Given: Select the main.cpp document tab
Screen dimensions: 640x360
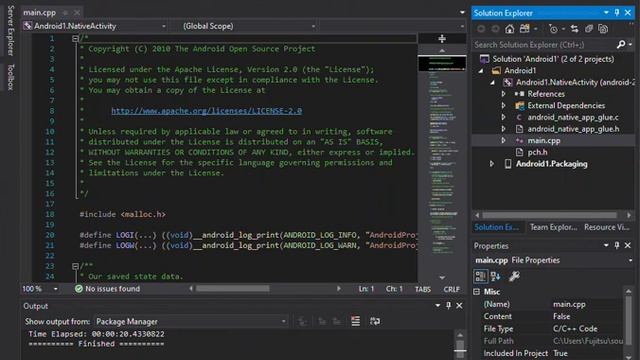Looking at the screenshot, I should (40, 13).
